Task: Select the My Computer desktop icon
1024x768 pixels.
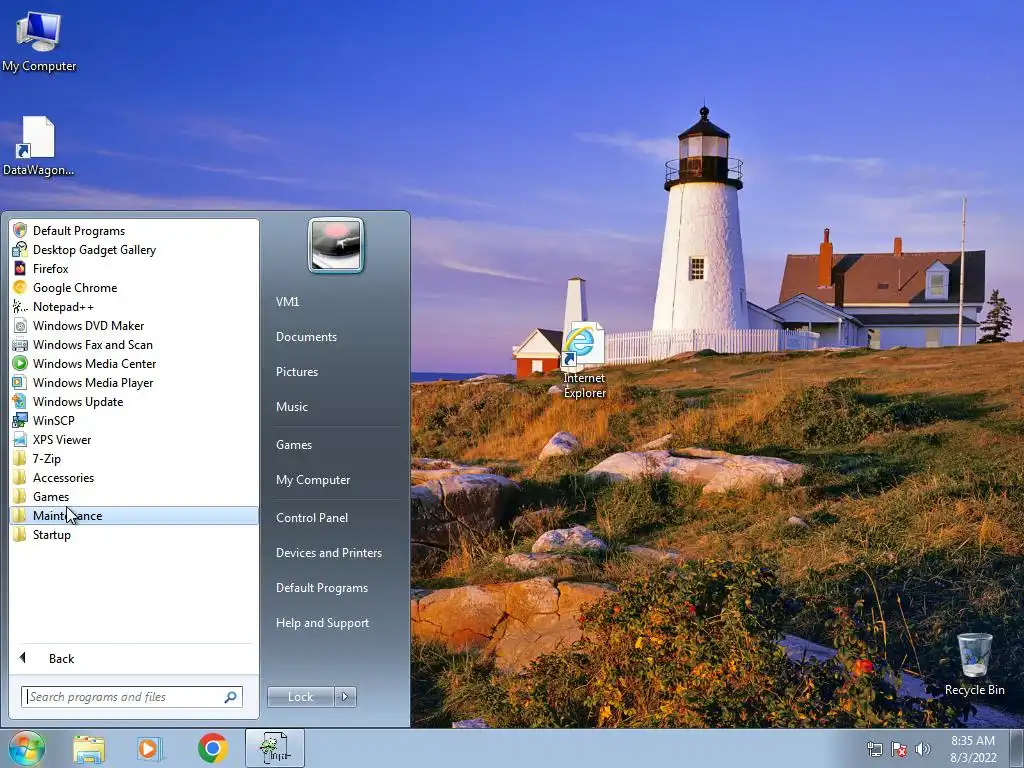Action: point(39,42)
